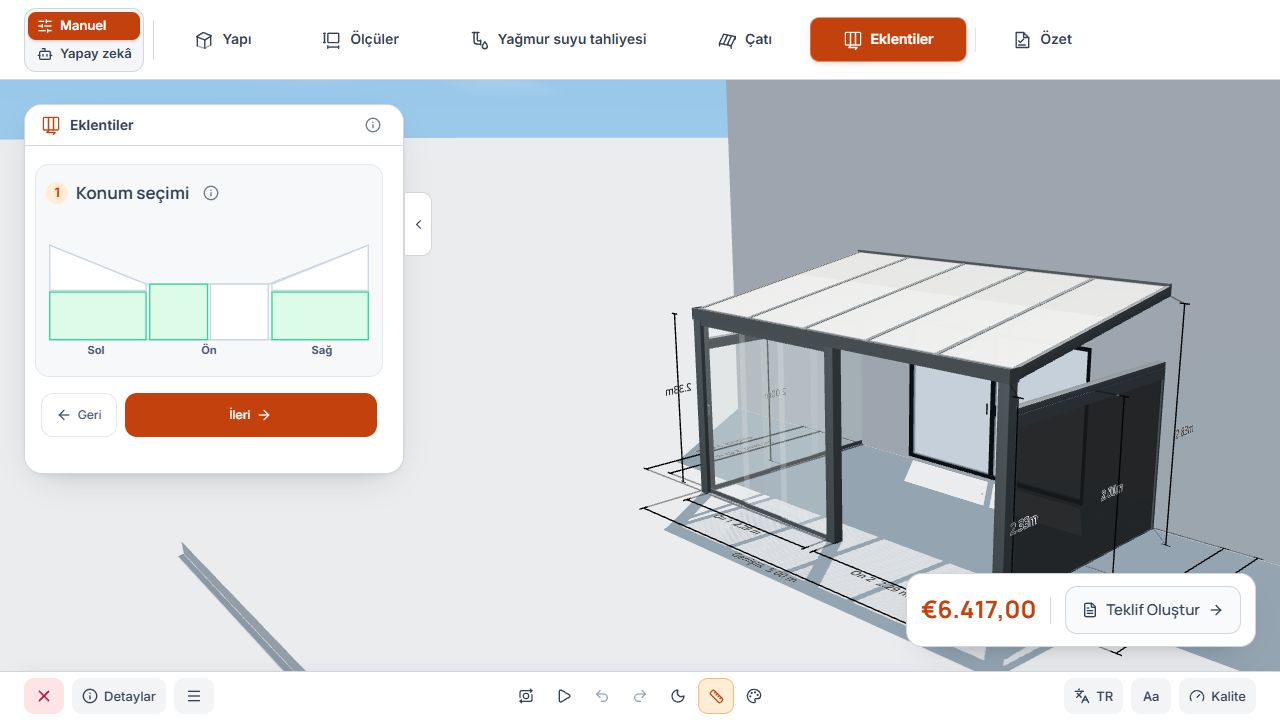This screenshot has width=1280, height=720.
Task: Click the price €6.417,00
Action: pyautogui.click(x=978, y=610)
